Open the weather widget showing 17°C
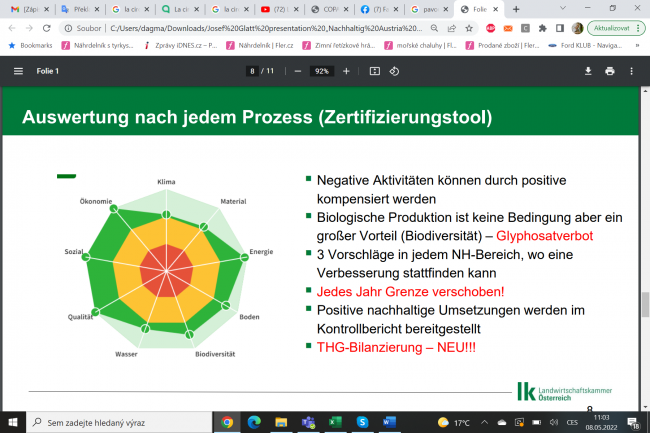Viewport: 650px width, 433px height. [x=454, y=422]
